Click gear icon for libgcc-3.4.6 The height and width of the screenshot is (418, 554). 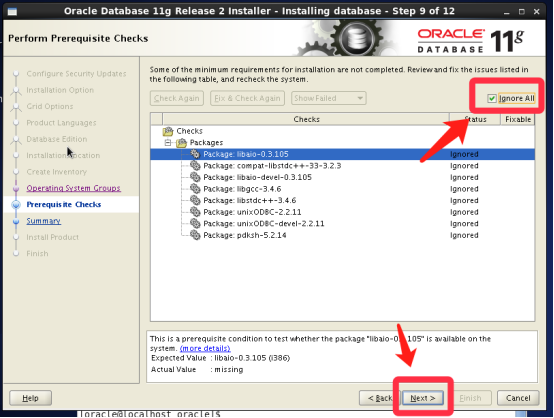pyautogui.click(x=195, y=189)
